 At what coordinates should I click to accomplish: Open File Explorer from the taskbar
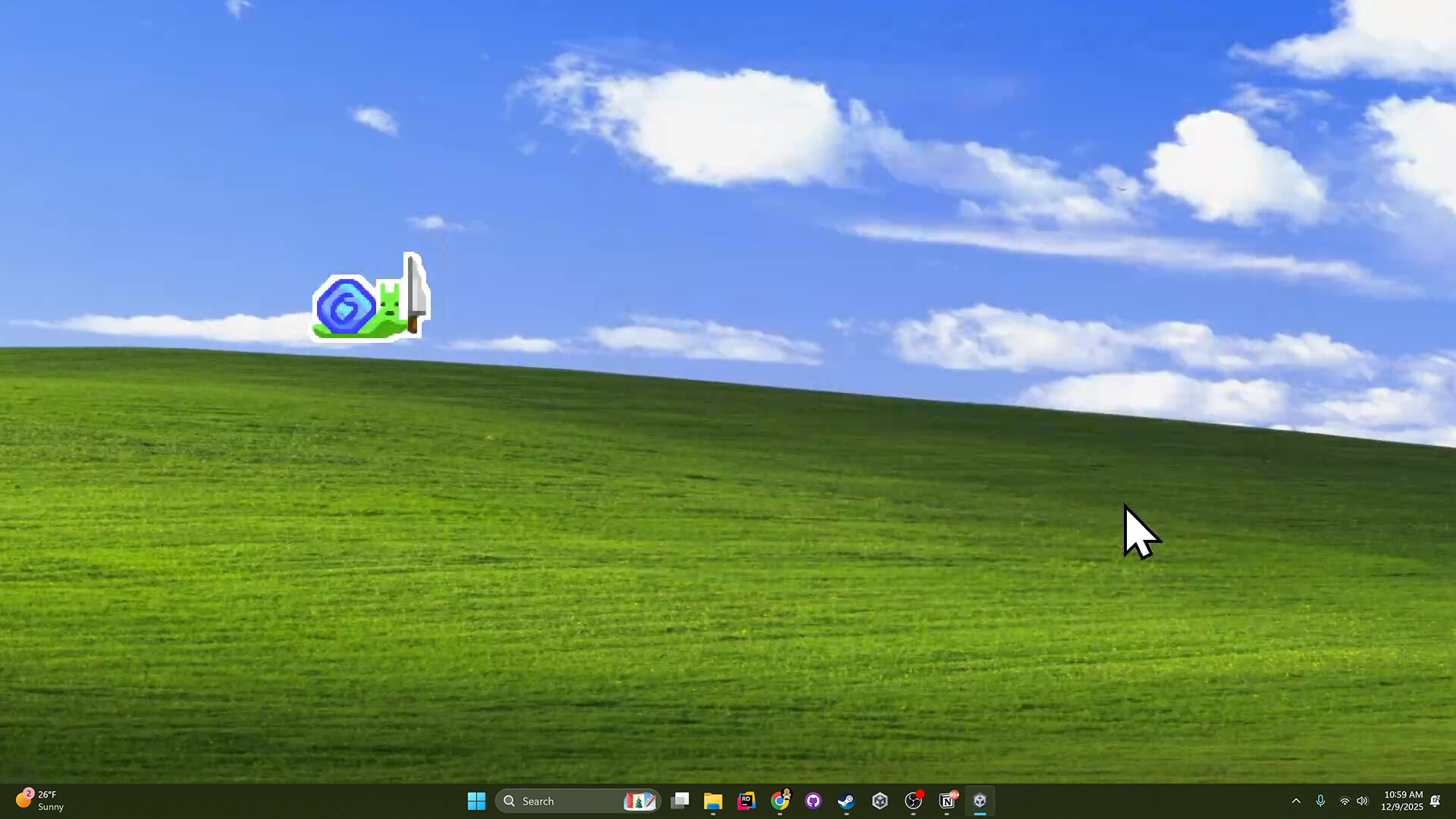point(714,801)
